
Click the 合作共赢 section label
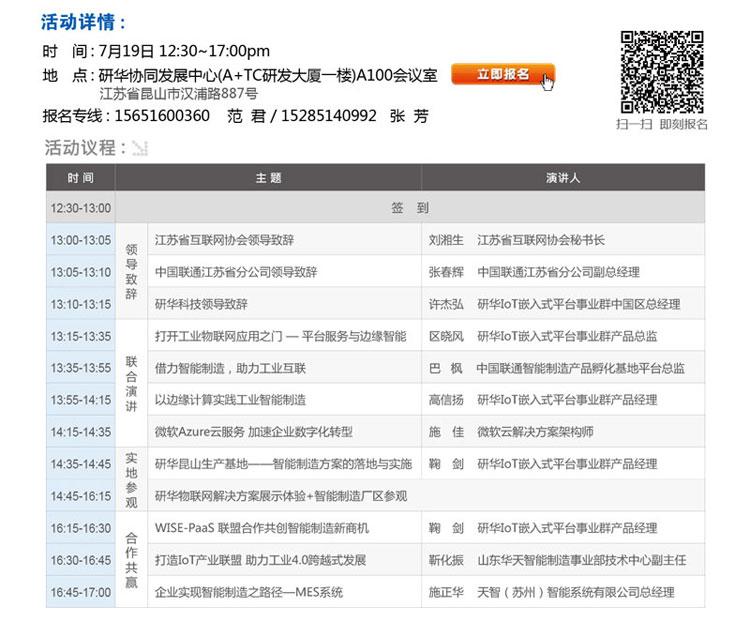point(131,560)
